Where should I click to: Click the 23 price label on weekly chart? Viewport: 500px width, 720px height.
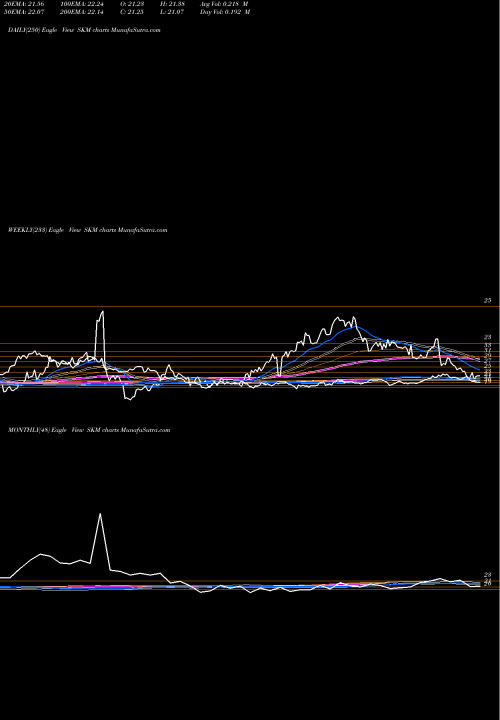[x=487, y=337]
